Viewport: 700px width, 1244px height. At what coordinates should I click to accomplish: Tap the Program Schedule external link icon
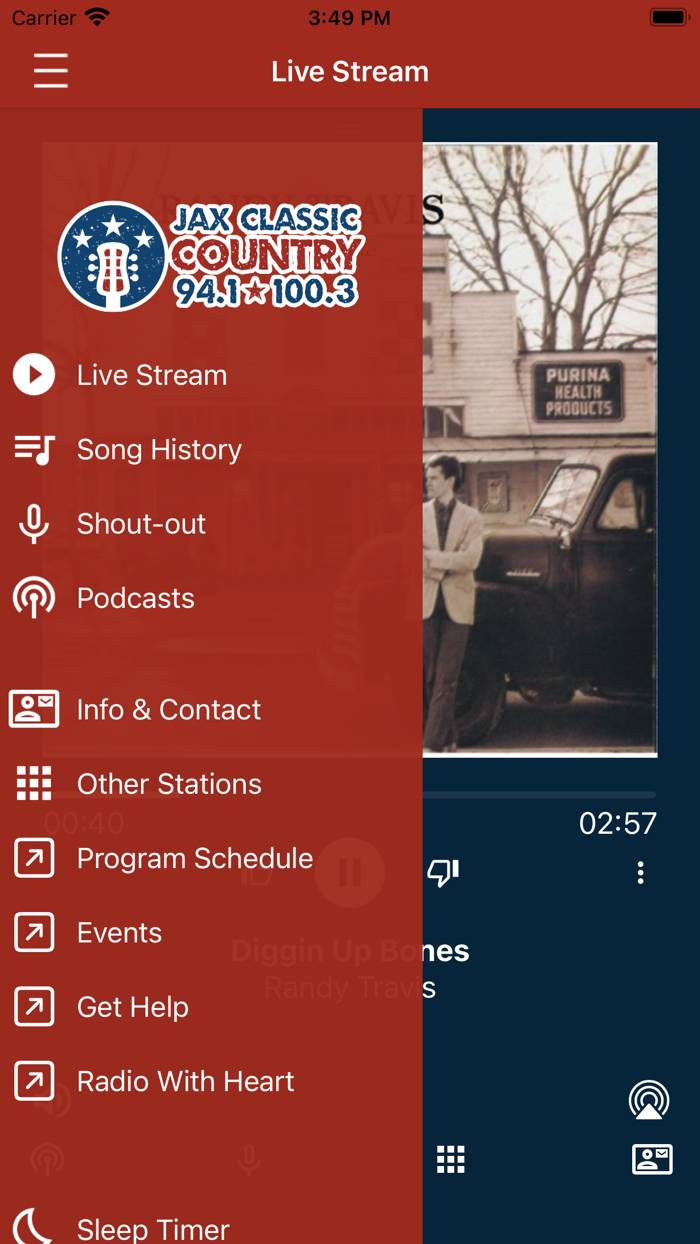coord(34,858)
